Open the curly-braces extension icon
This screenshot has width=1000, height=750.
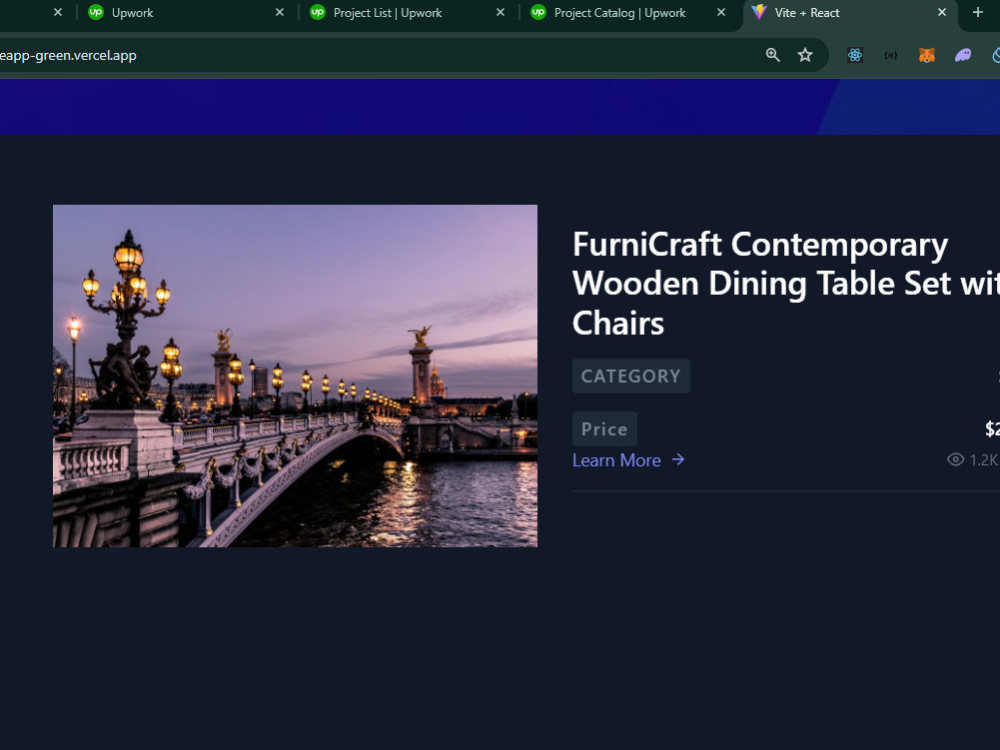(891, 55)
